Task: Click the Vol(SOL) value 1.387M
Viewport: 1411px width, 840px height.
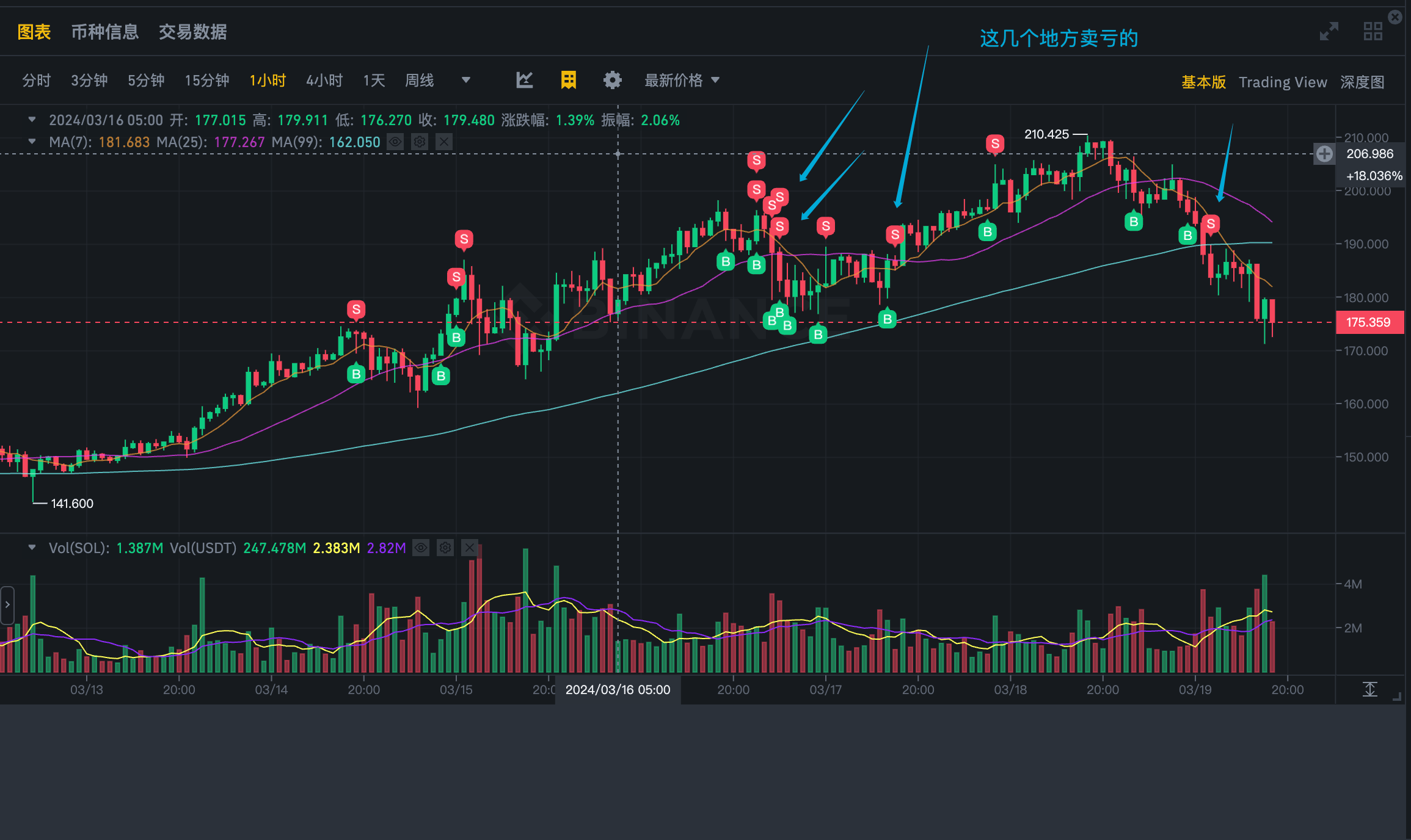Action: point(140,548)
